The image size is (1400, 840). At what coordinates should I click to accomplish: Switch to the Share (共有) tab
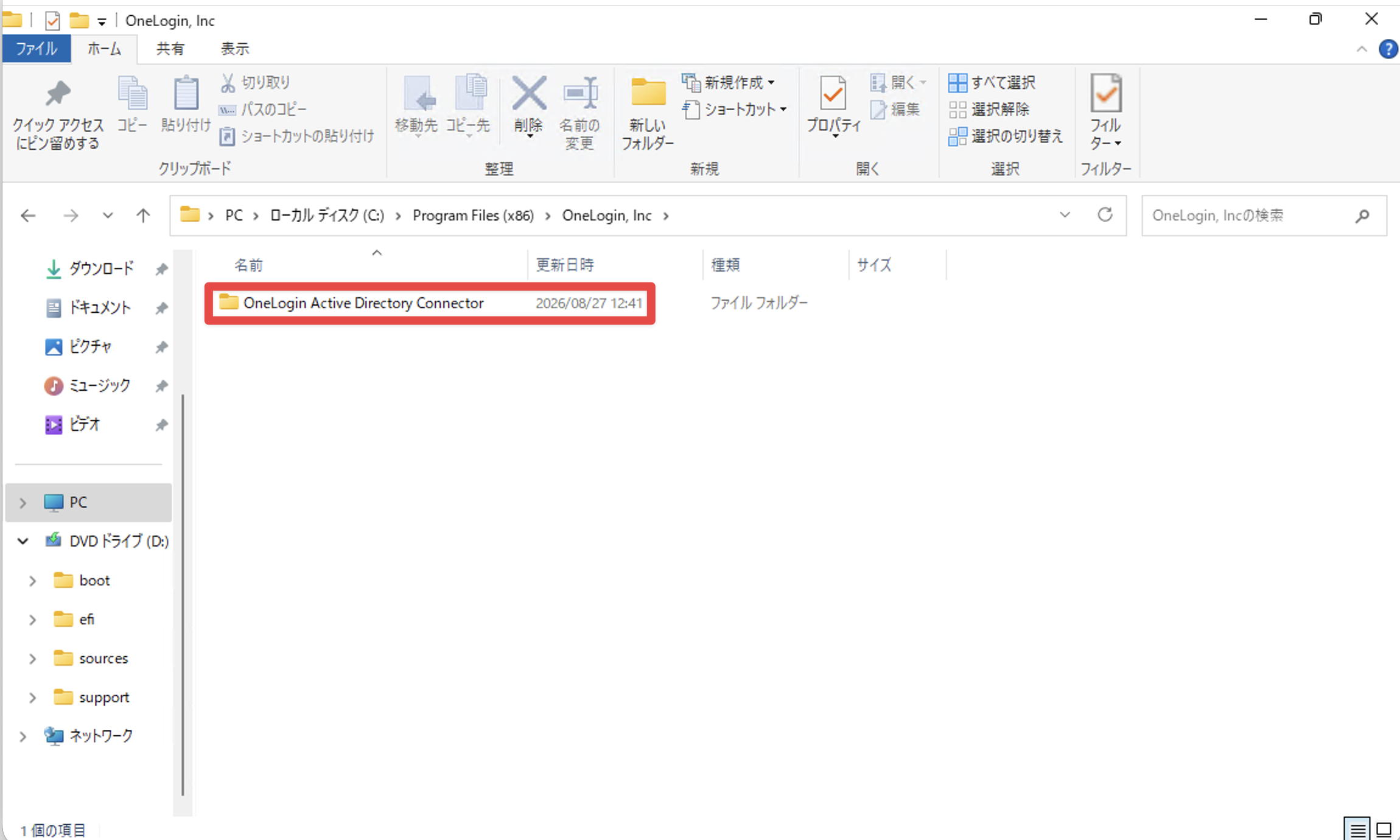click(170, 49)
